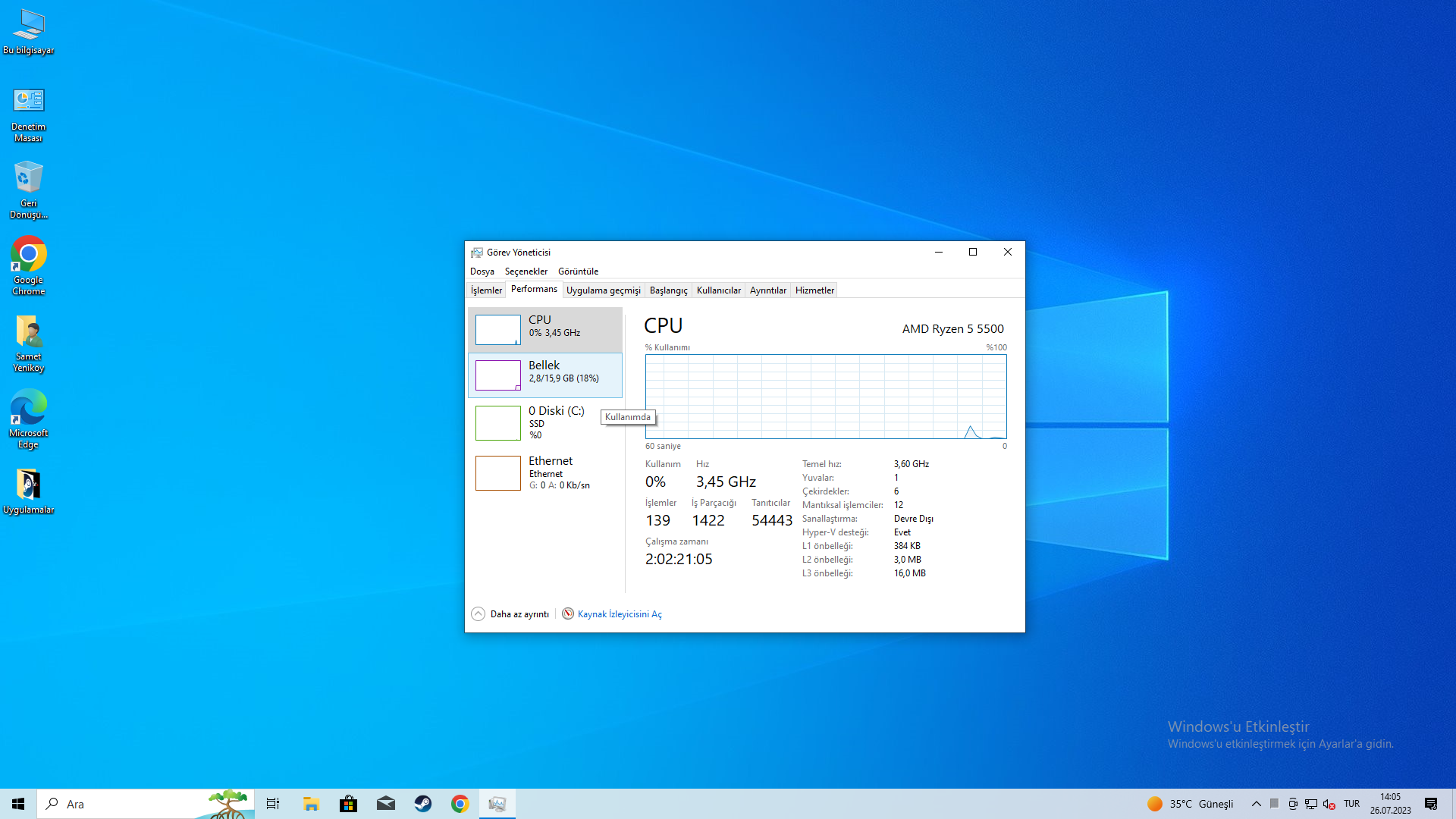Open the Dosya menu
This screenshot has width=1456, height=819.
coord(482,271)
